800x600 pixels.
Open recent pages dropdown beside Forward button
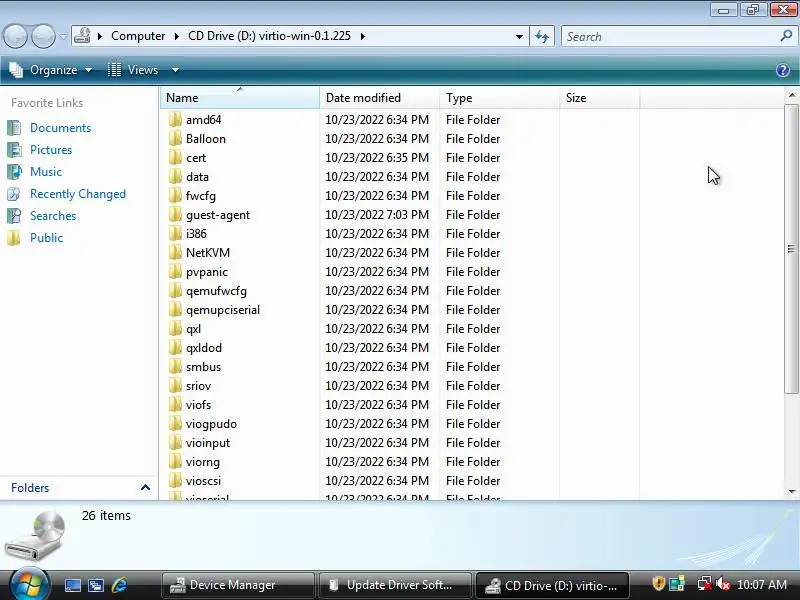pos(63,36)
